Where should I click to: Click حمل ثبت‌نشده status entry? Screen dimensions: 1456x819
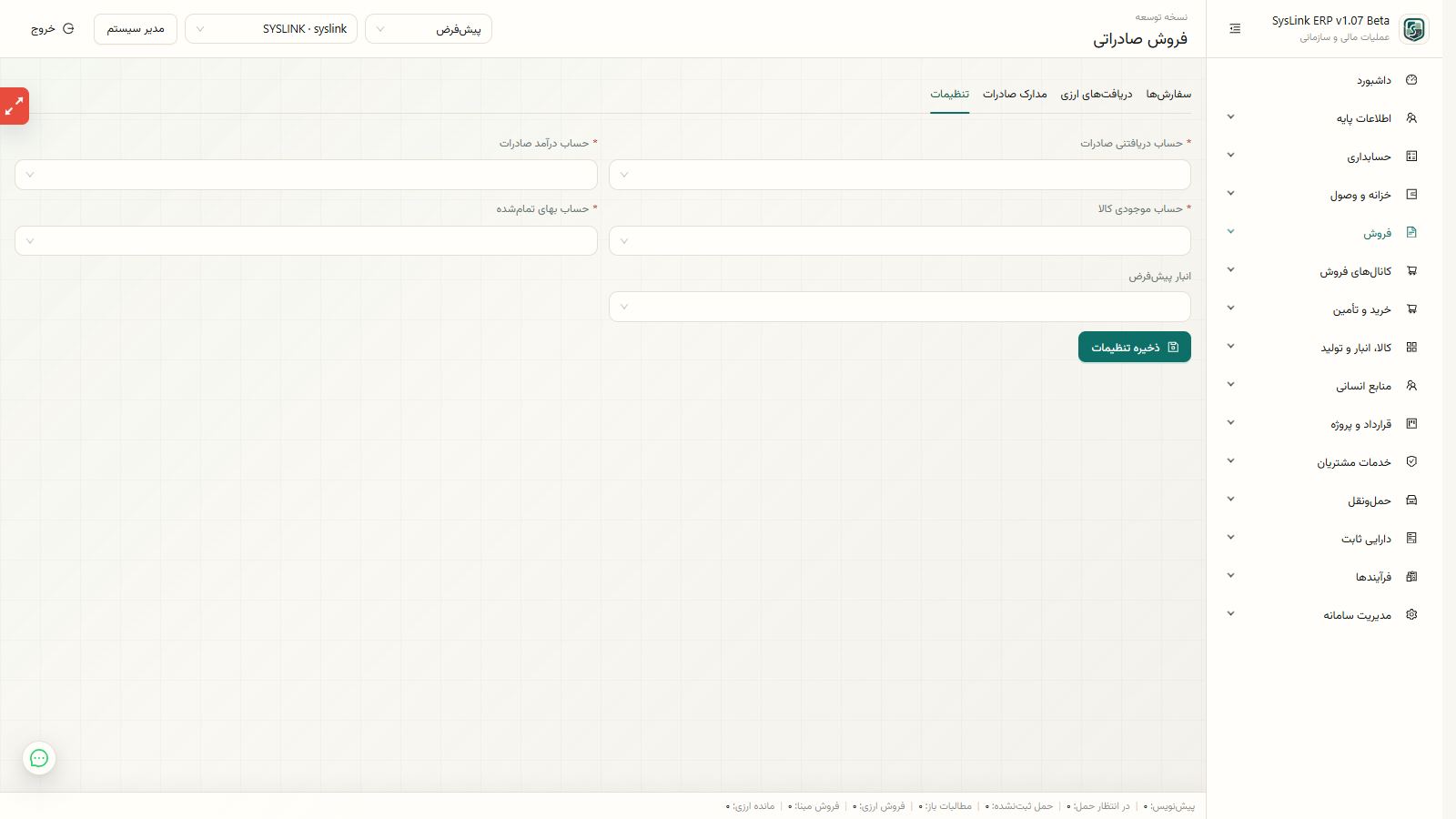(x=1019, y=806)
